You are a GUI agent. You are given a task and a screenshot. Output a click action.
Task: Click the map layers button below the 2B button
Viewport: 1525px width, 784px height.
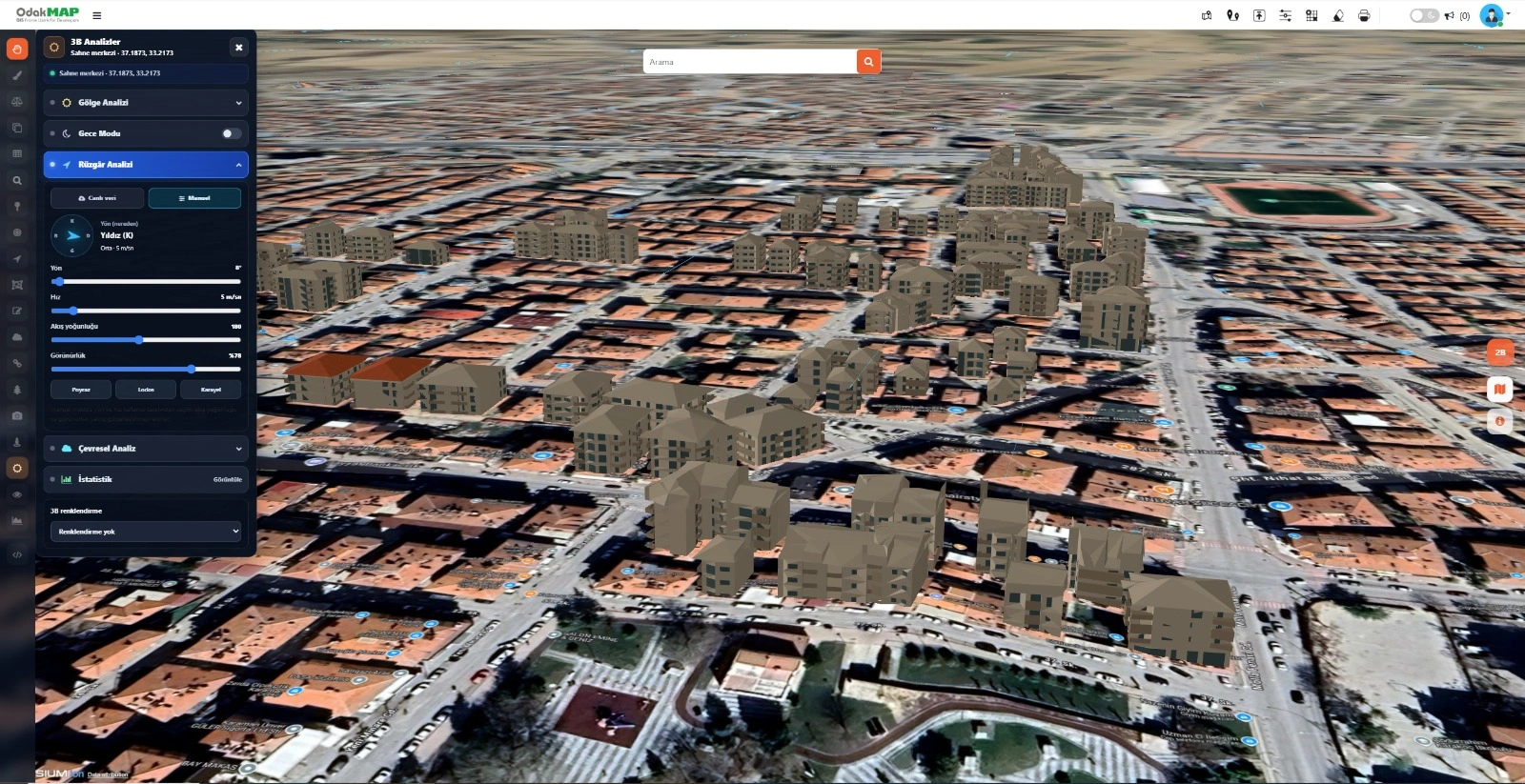pyautogui.click(x=1500, y=389)
